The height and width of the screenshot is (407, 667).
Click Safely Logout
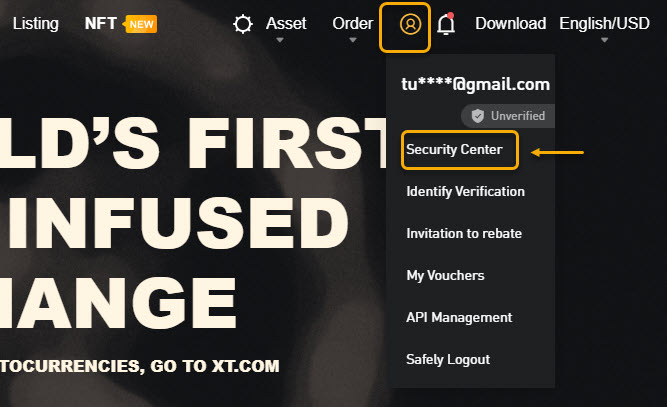coord(448,359)
